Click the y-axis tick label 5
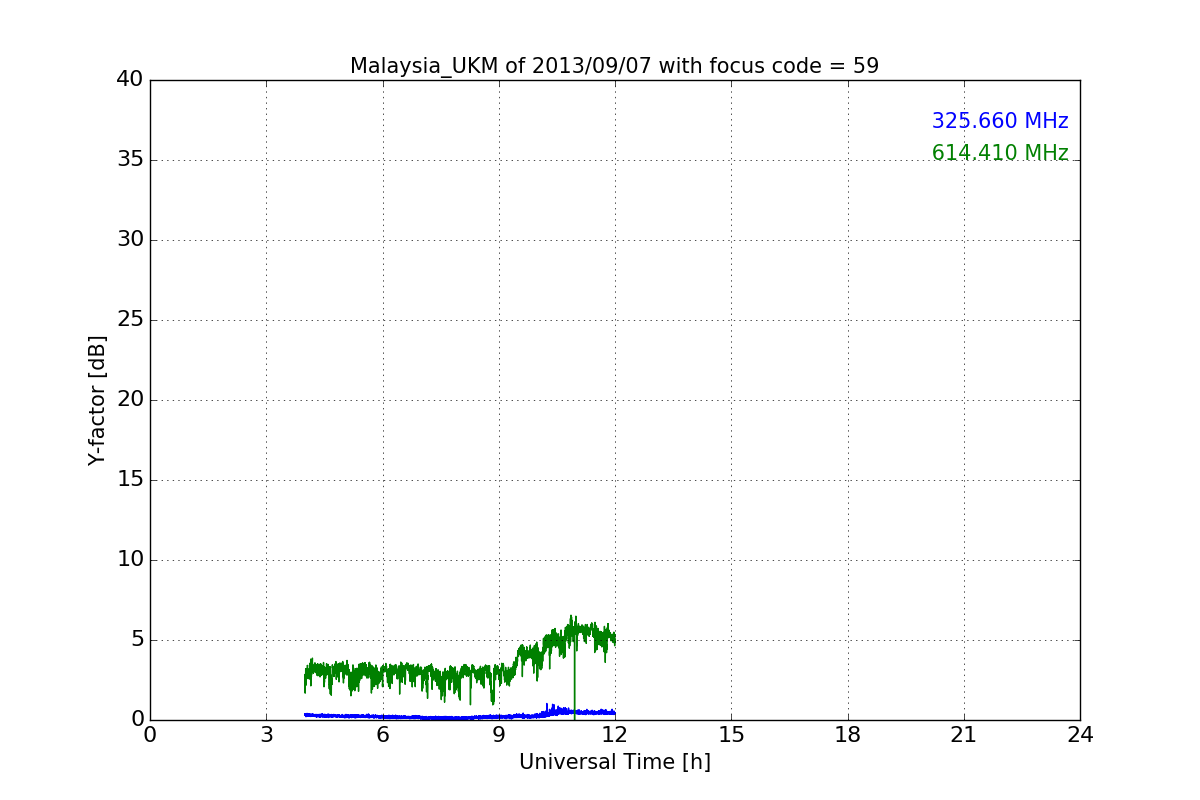 pos(137,640)
